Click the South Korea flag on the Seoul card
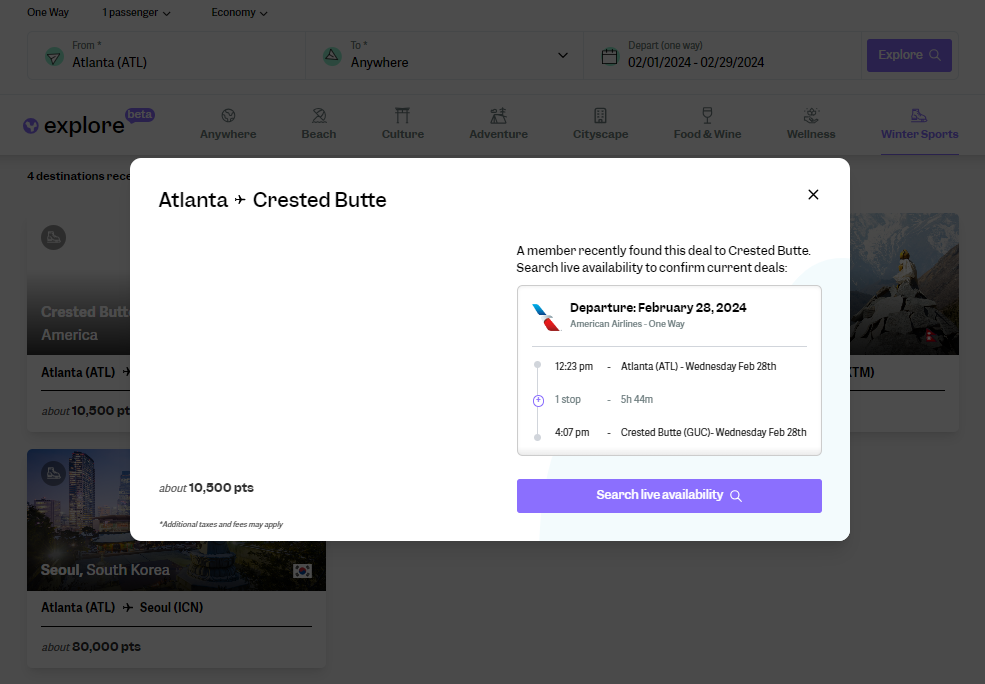The image size is (985, 684). 301,570
